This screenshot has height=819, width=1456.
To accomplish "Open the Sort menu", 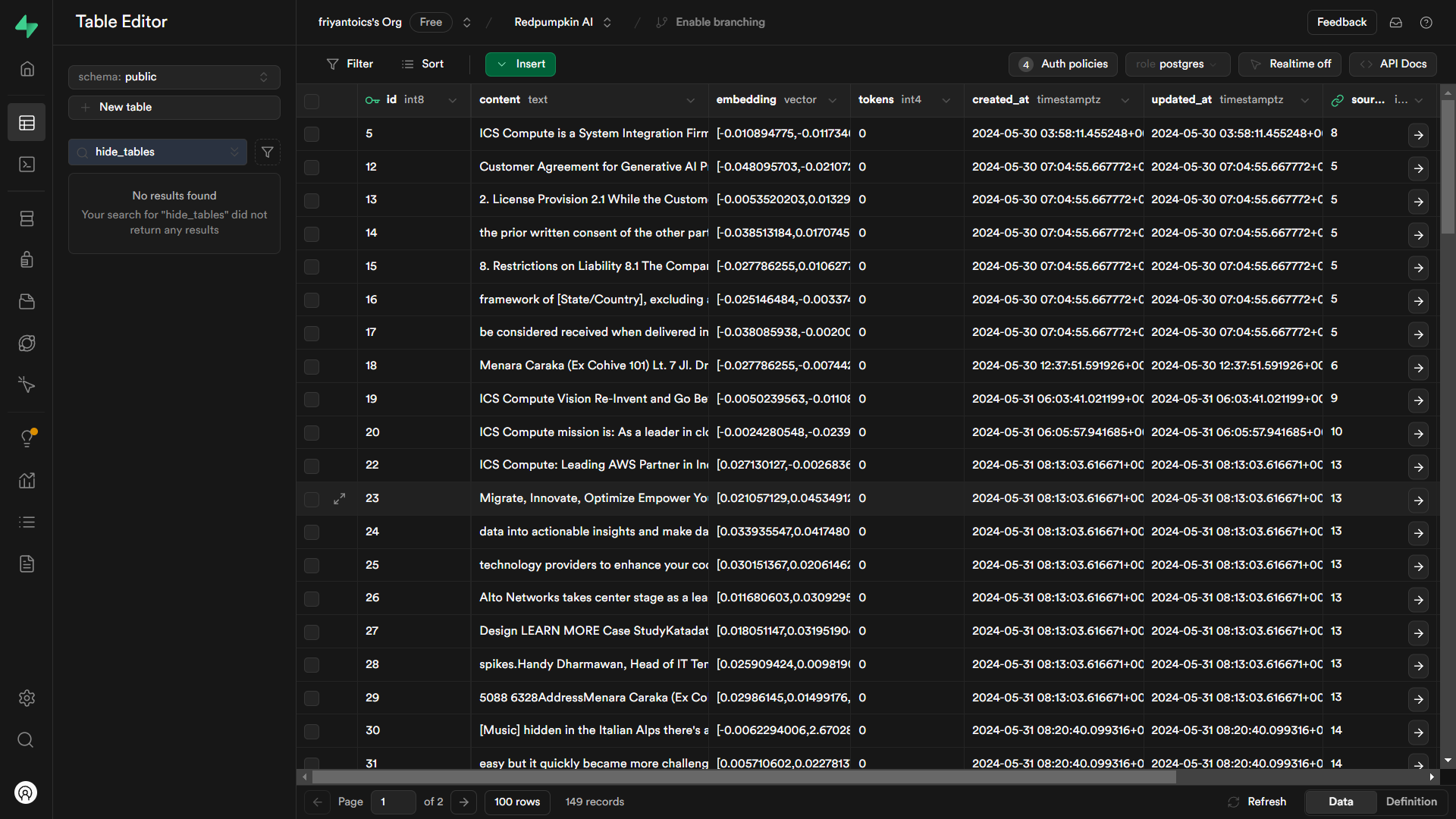I will pos(423,64).
